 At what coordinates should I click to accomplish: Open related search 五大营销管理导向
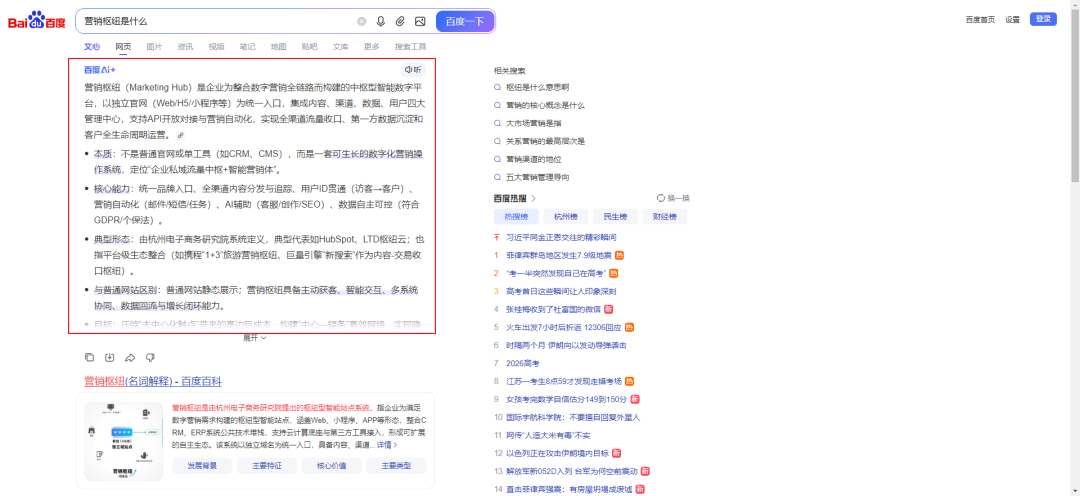tap(537, 177)
